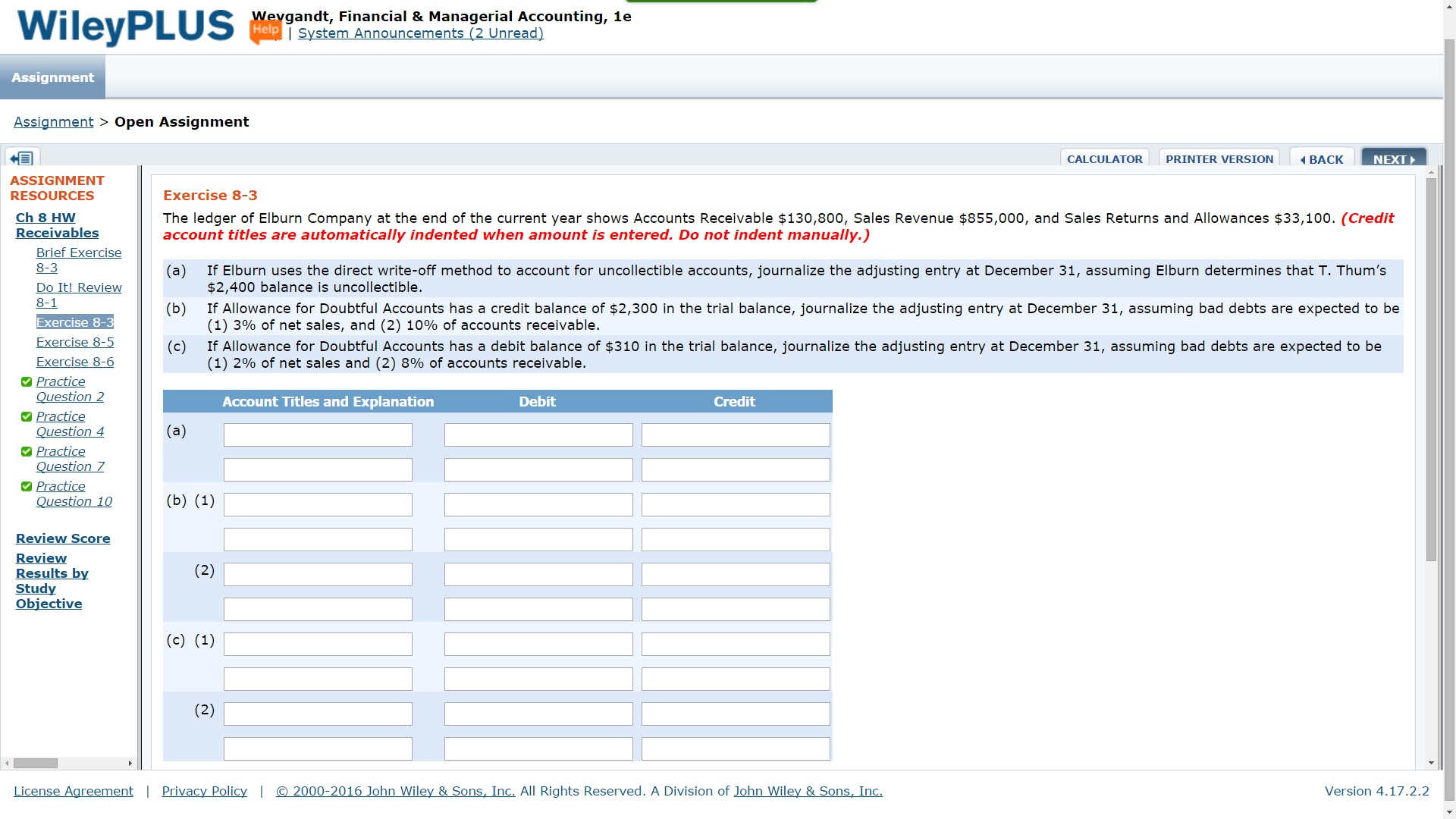Expand System Announcements dropdown link
Image resolution: width=1456 pixels, height=819 pixels.
421,33
